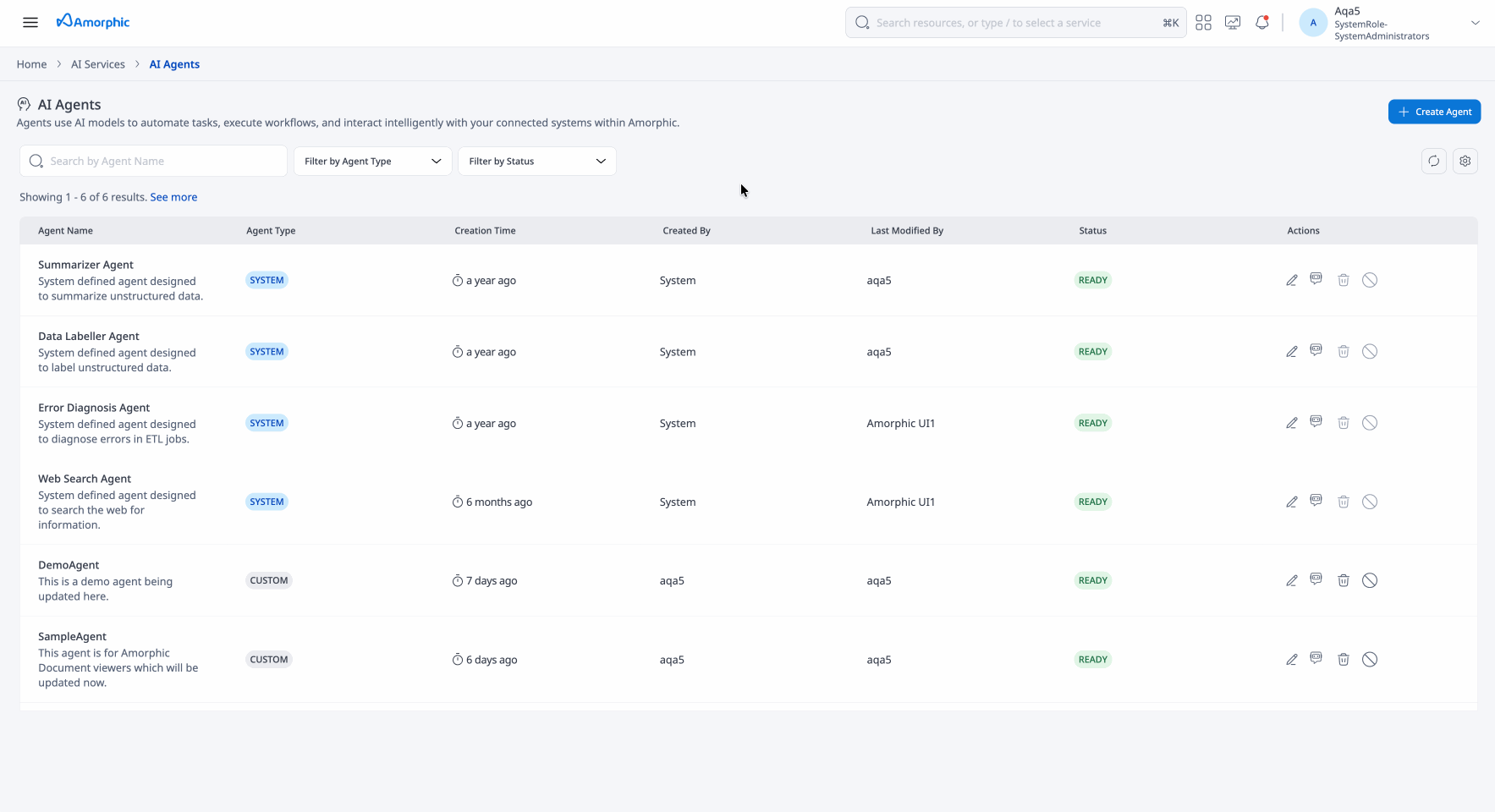Edit the Summarizer Agent
This screenshot has width=1495, height=812.
click(1292, 280)
